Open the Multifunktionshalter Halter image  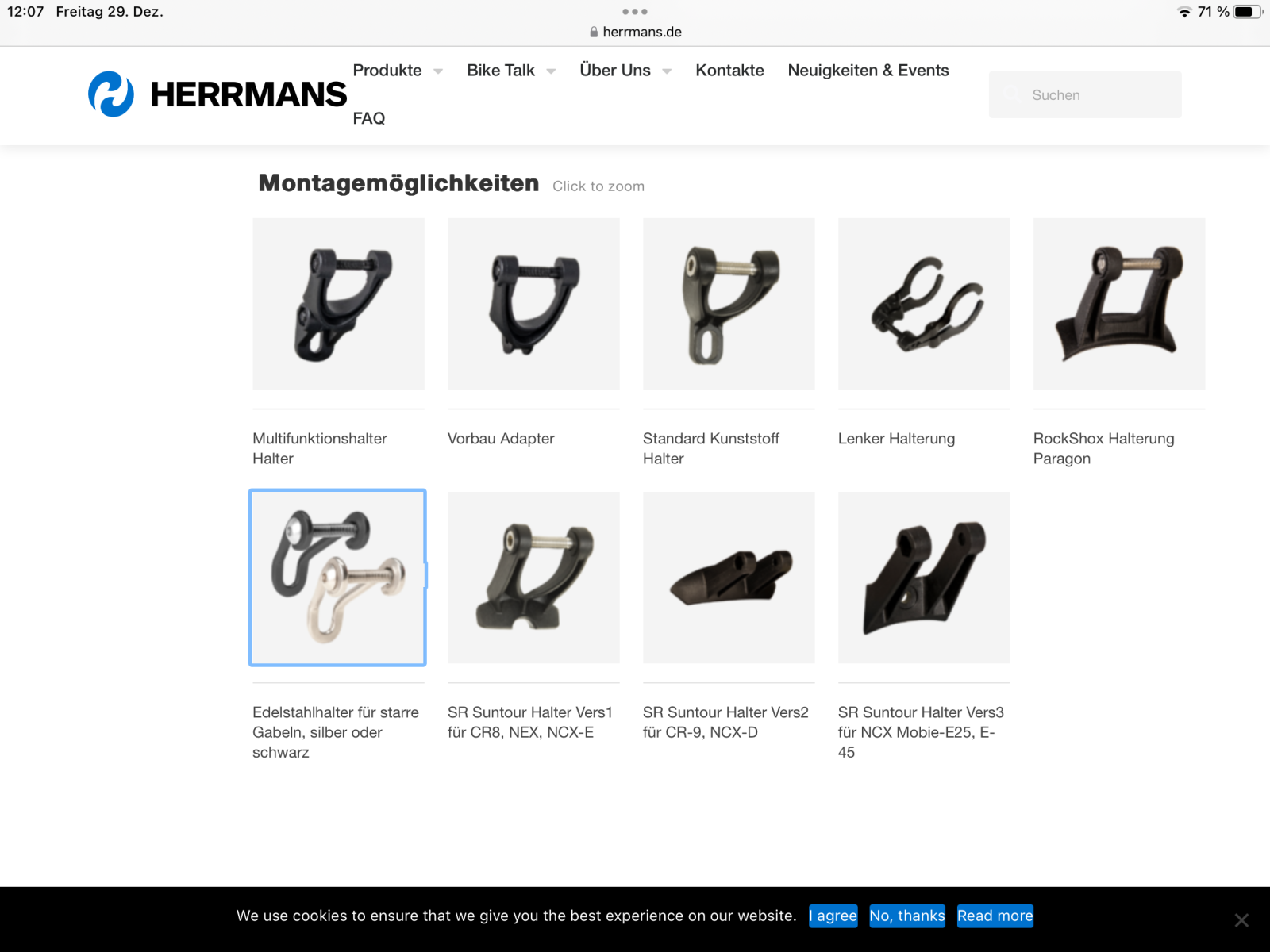tap(338, 304)
